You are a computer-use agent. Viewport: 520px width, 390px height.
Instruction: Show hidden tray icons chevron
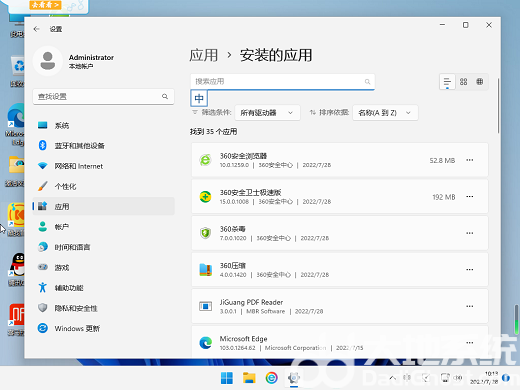coord(393,378)
